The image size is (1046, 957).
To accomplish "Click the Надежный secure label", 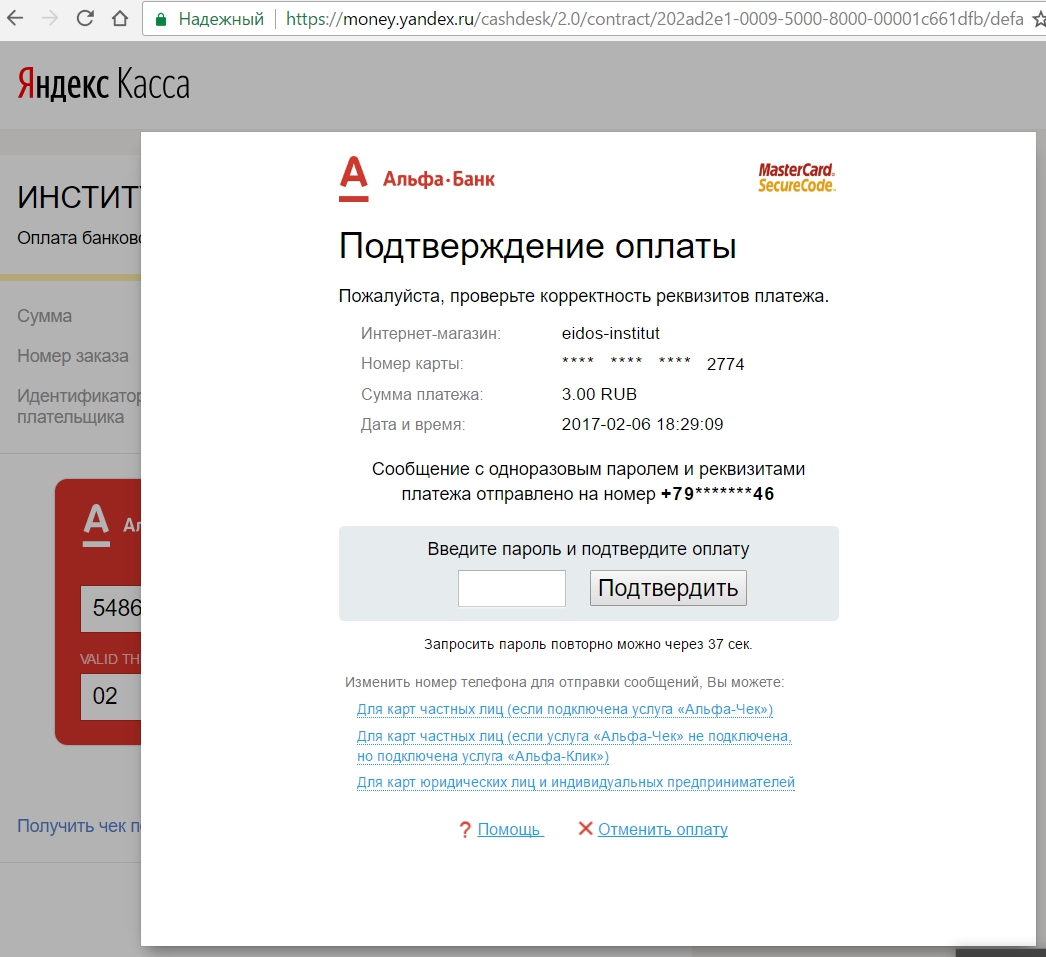I will point(221,19).
